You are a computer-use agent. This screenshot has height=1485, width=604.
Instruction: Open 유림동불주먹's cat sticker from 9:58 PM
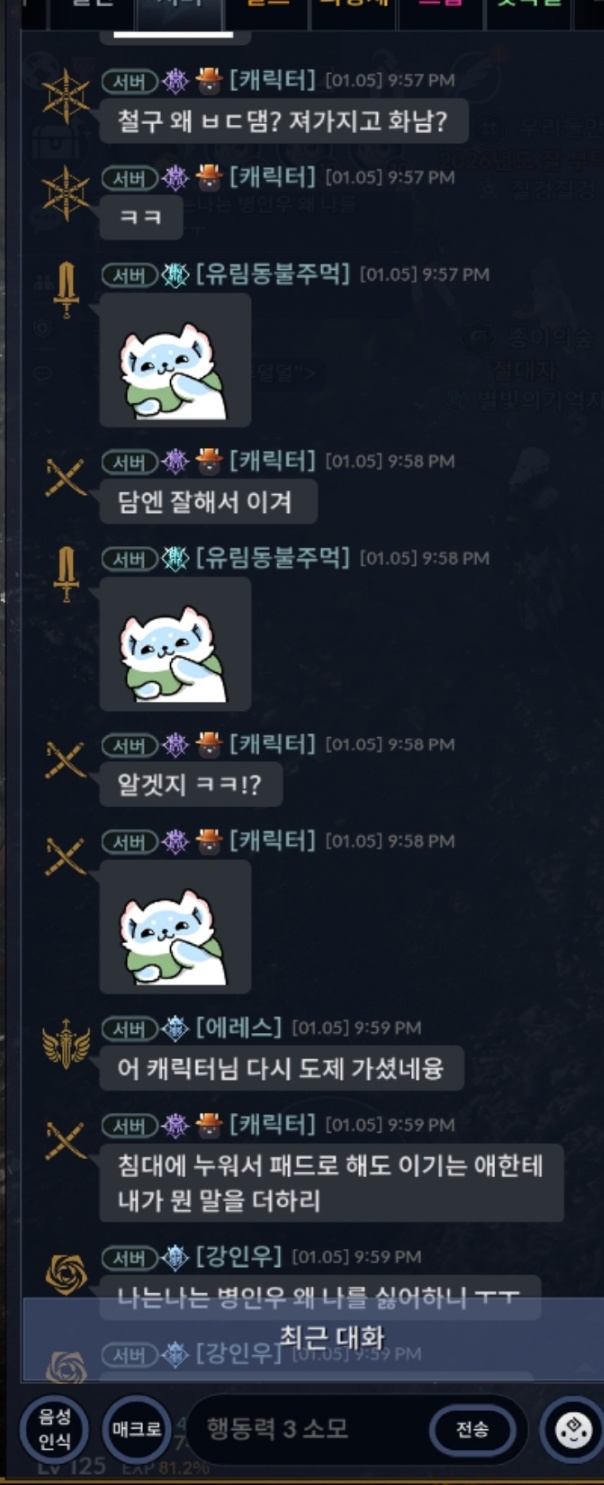pos(175,643)
